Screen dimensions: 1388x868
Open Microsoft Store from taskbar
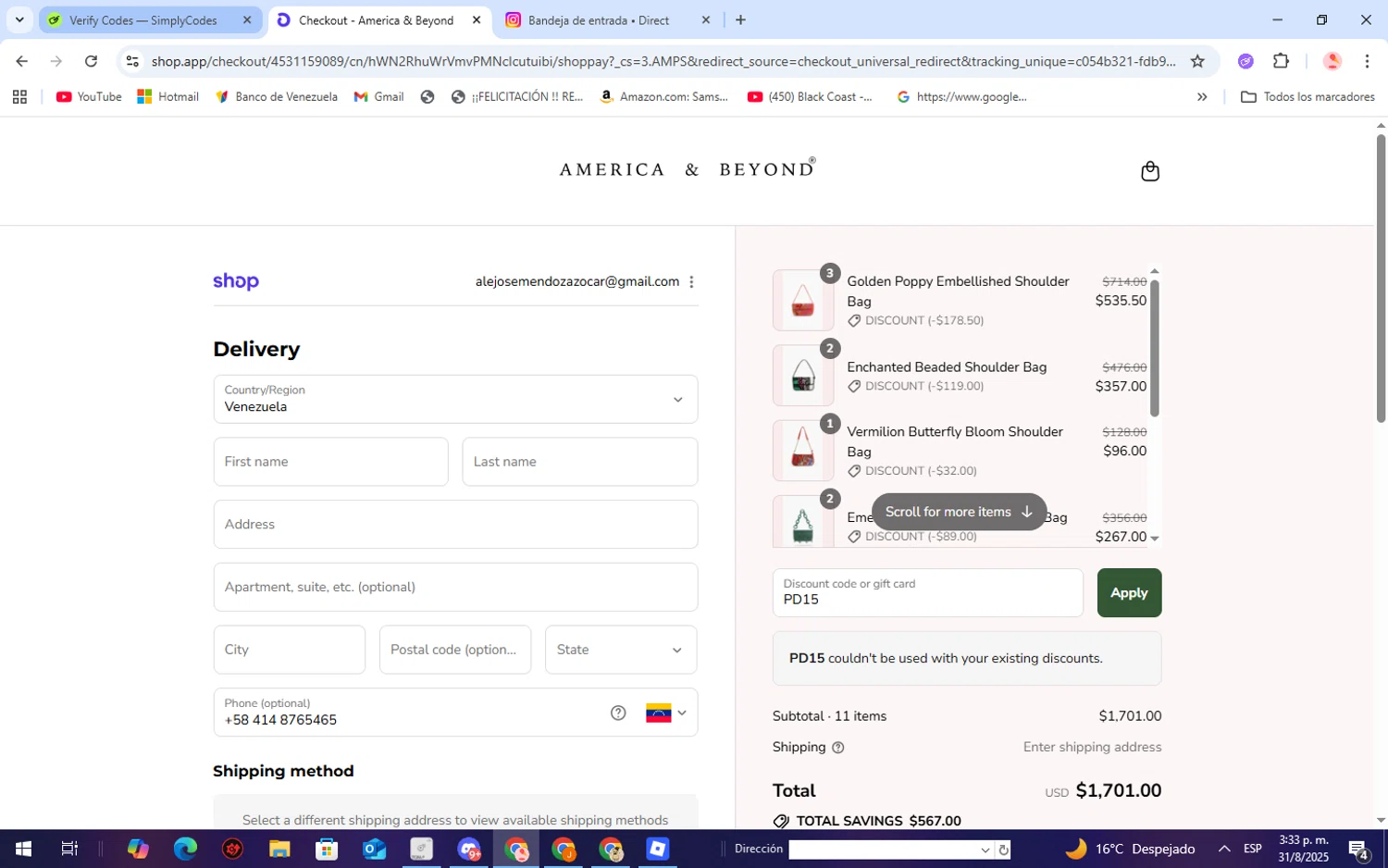pos(327,849)
